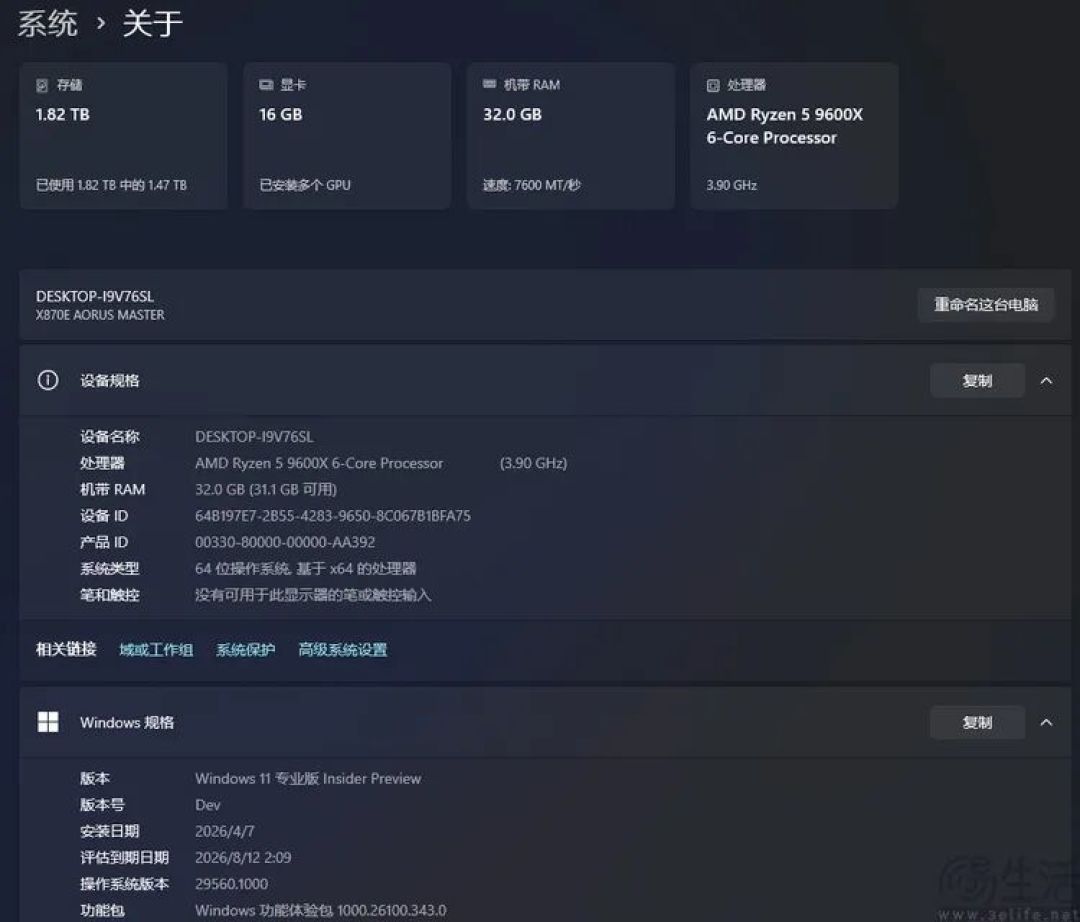
Task: Click the graphics card icon beside 显卡
Action: 266,85
